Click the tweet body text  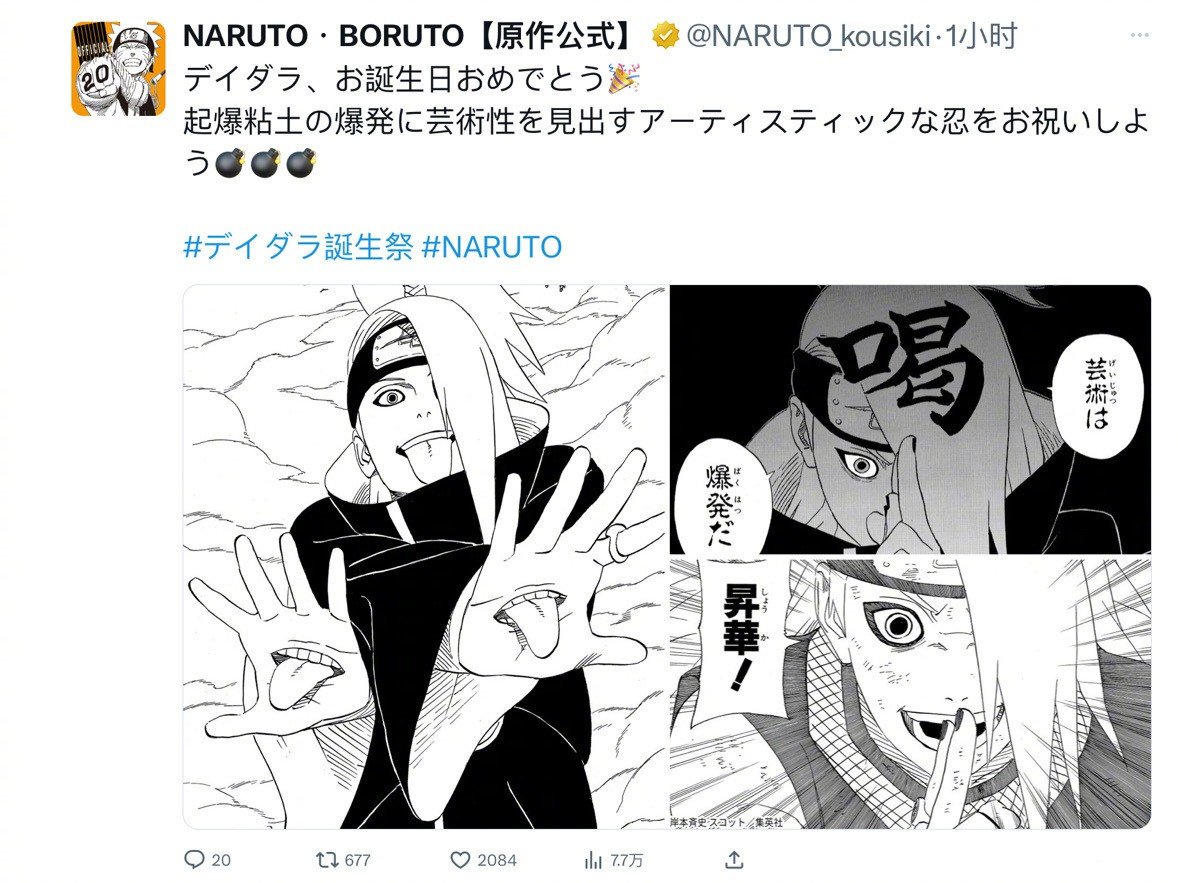666,120
